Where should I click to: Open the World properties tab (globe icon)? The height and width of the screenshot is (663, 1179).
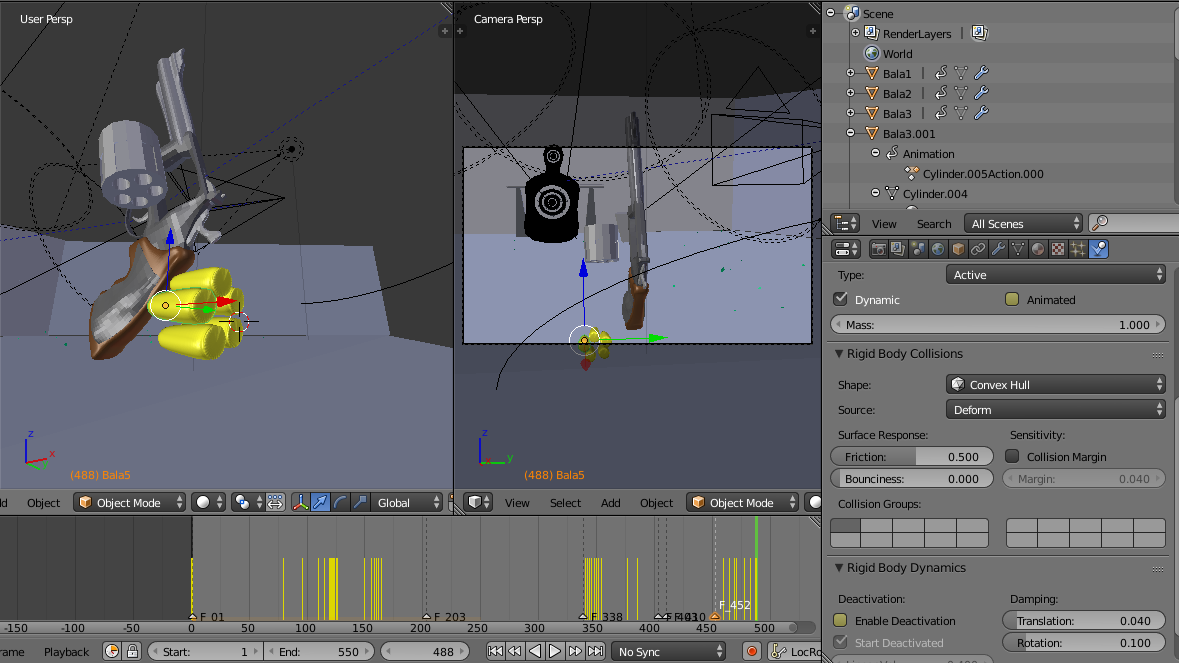click(938, 249)
